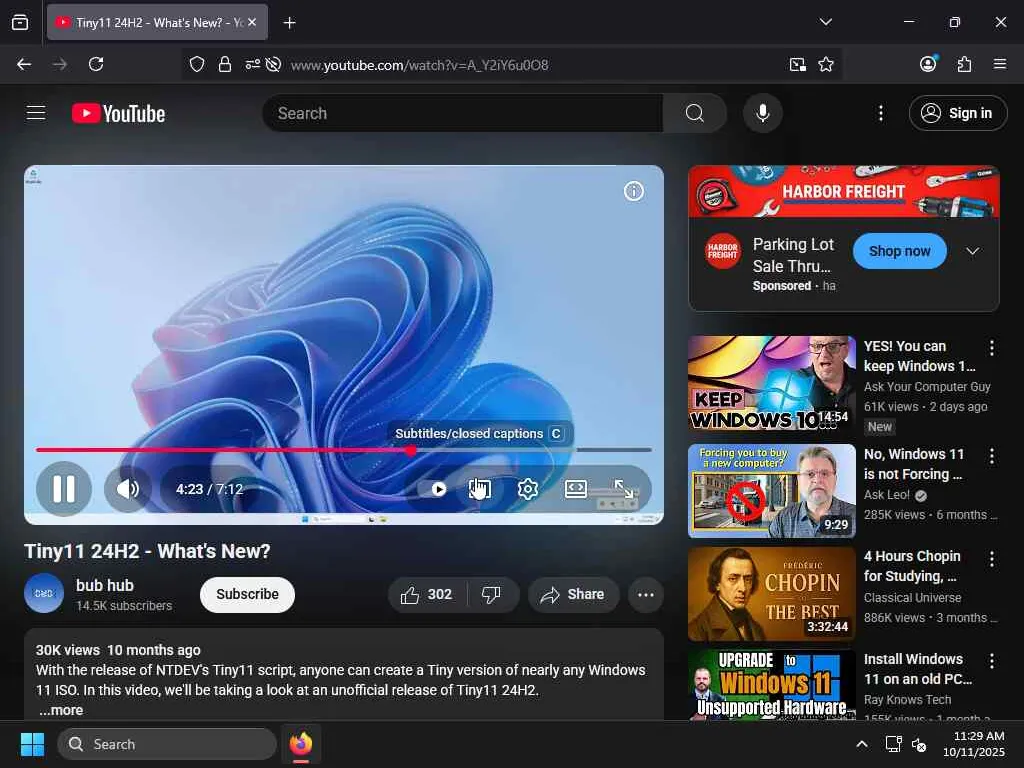Viewport: 1024px width, 768px height.
Task: Open Keep Windows 10 video thumbnail
Action: click(772, 383)
